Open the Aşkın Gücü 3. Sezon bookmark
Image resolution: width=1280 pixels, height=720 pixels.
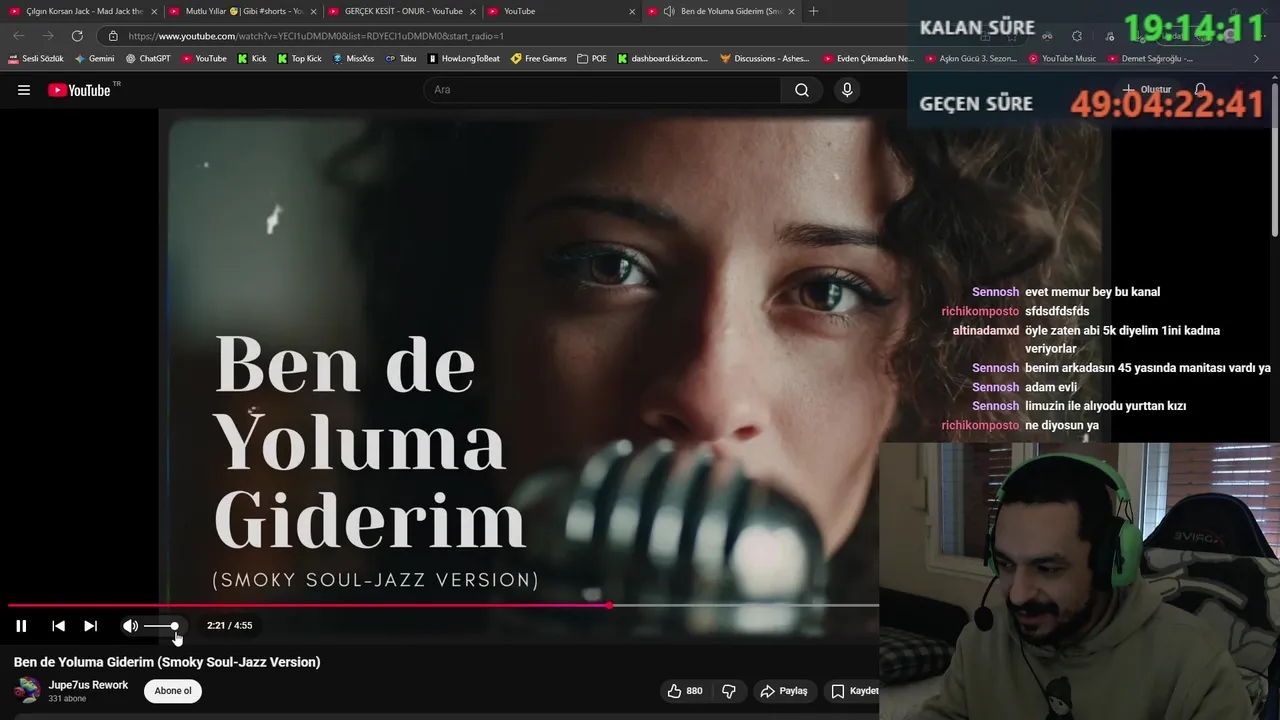click(x=971, y=59)
